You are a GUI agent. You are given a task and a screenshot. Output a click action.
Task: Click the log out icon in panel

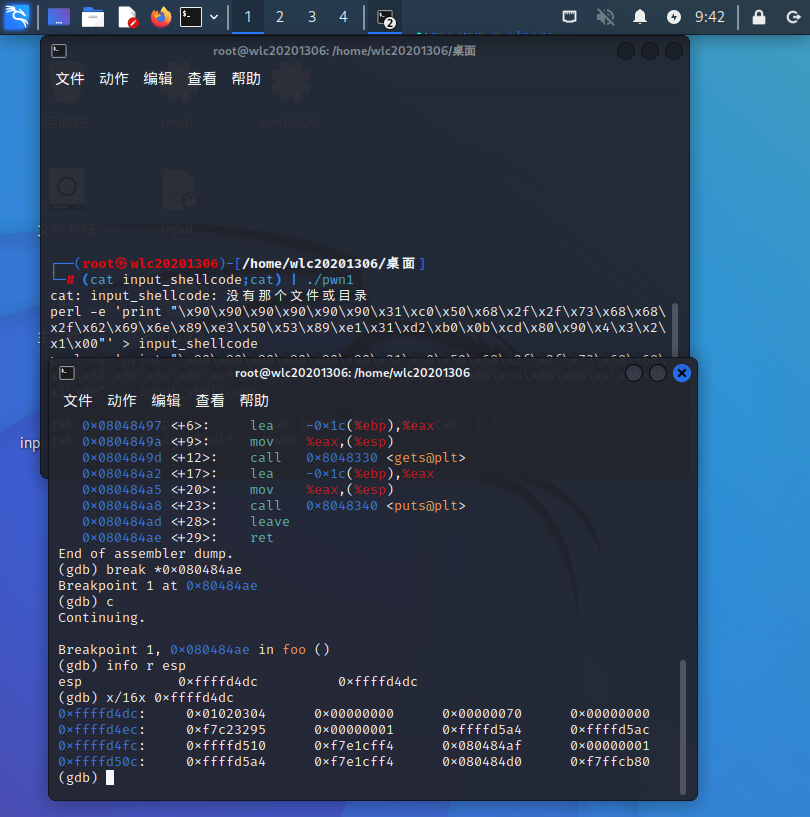[793, 17]
